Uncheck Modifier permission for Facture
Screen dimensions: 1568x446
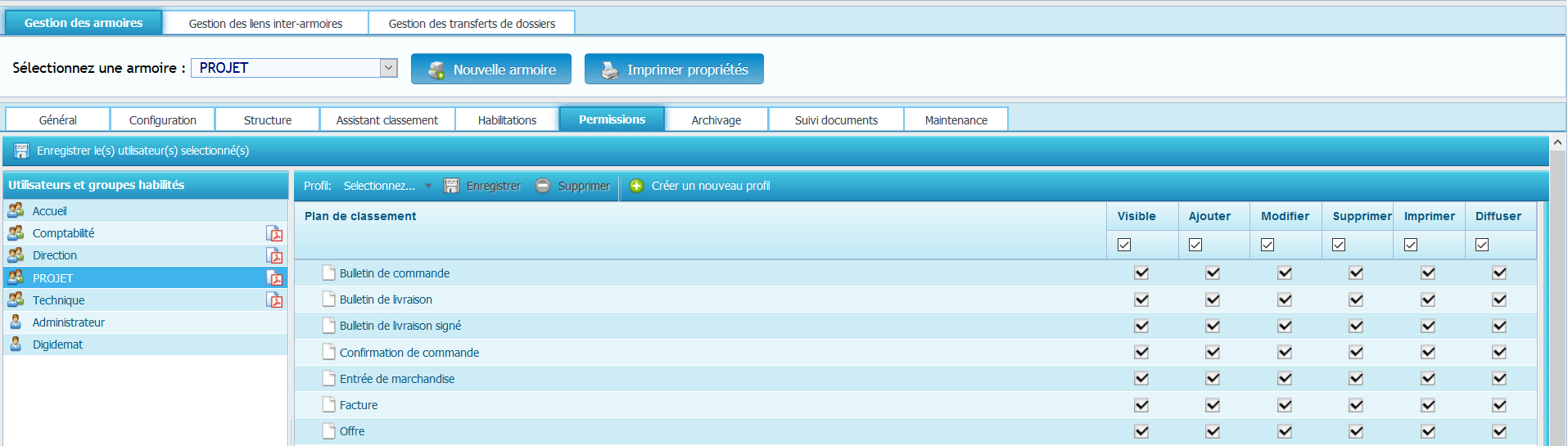tap(1285, 405)
